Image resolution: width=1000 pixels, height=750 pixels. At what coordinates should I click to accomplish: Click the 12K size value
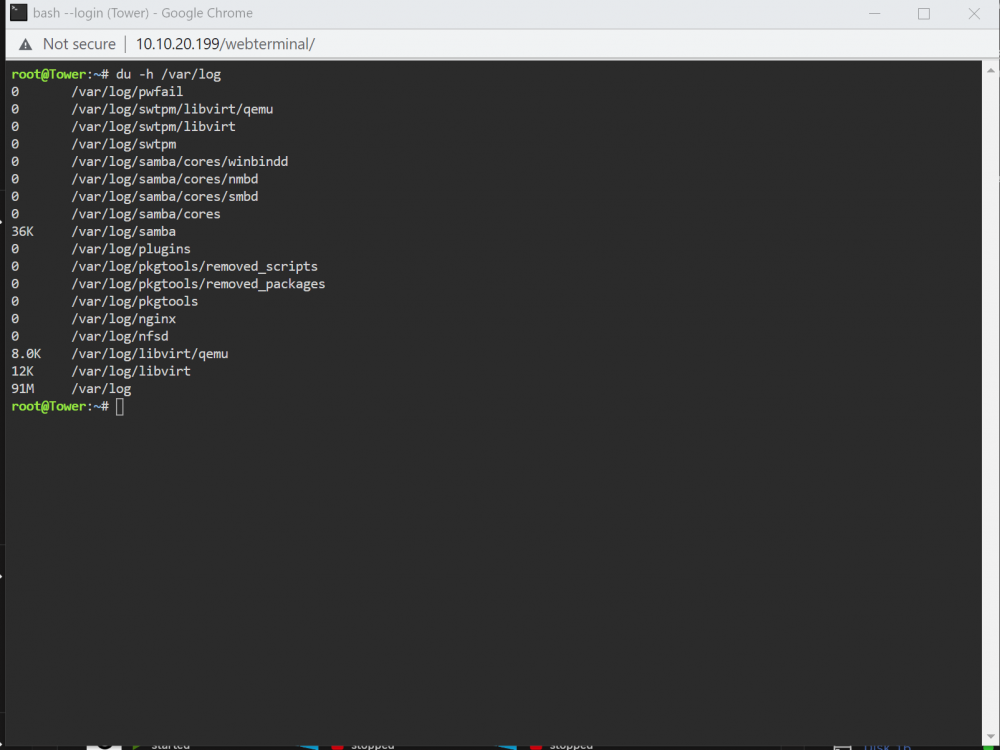coord(22,371)
